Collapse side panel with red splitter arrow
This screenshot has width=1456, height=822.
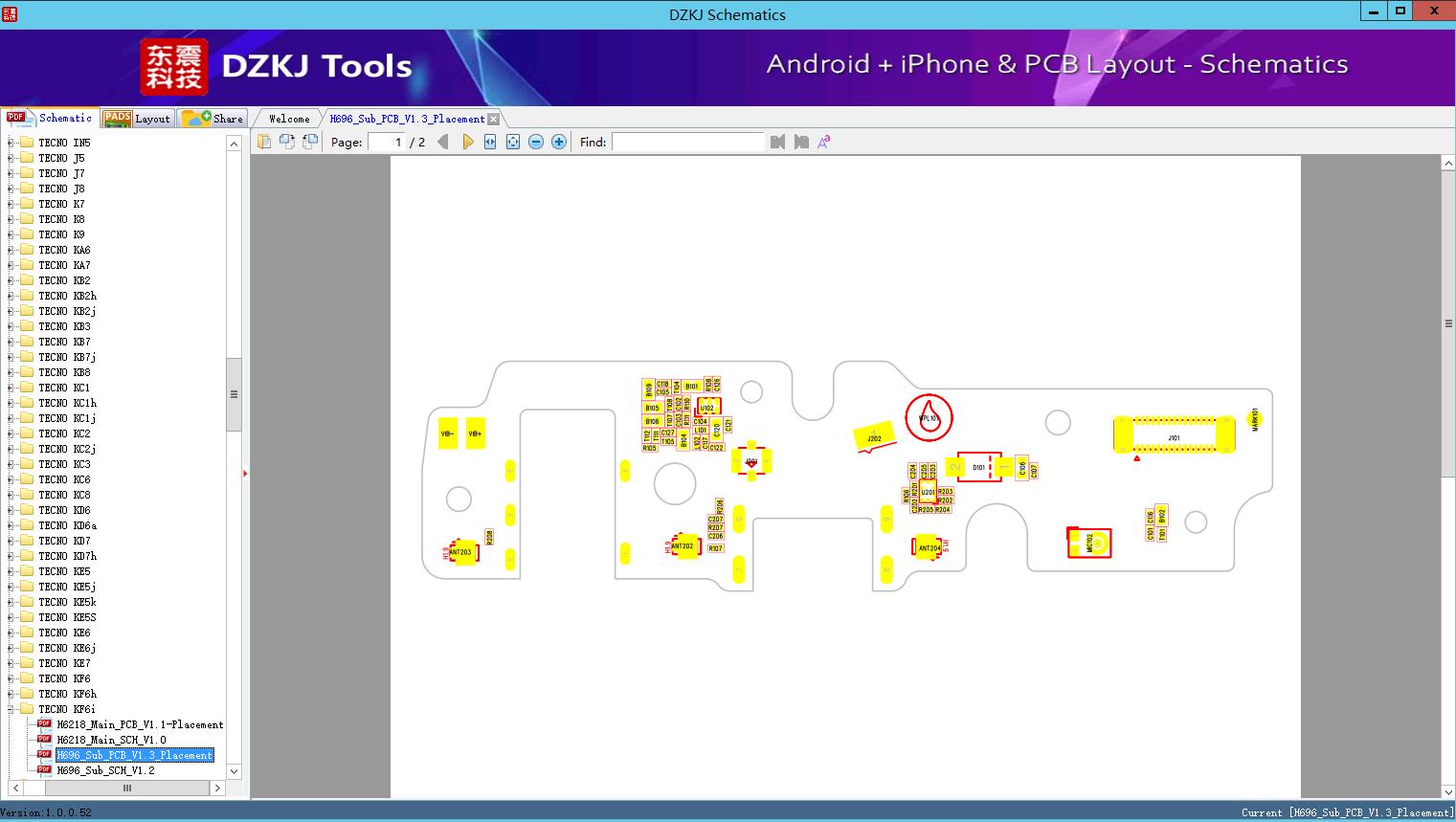coord(245,474)
